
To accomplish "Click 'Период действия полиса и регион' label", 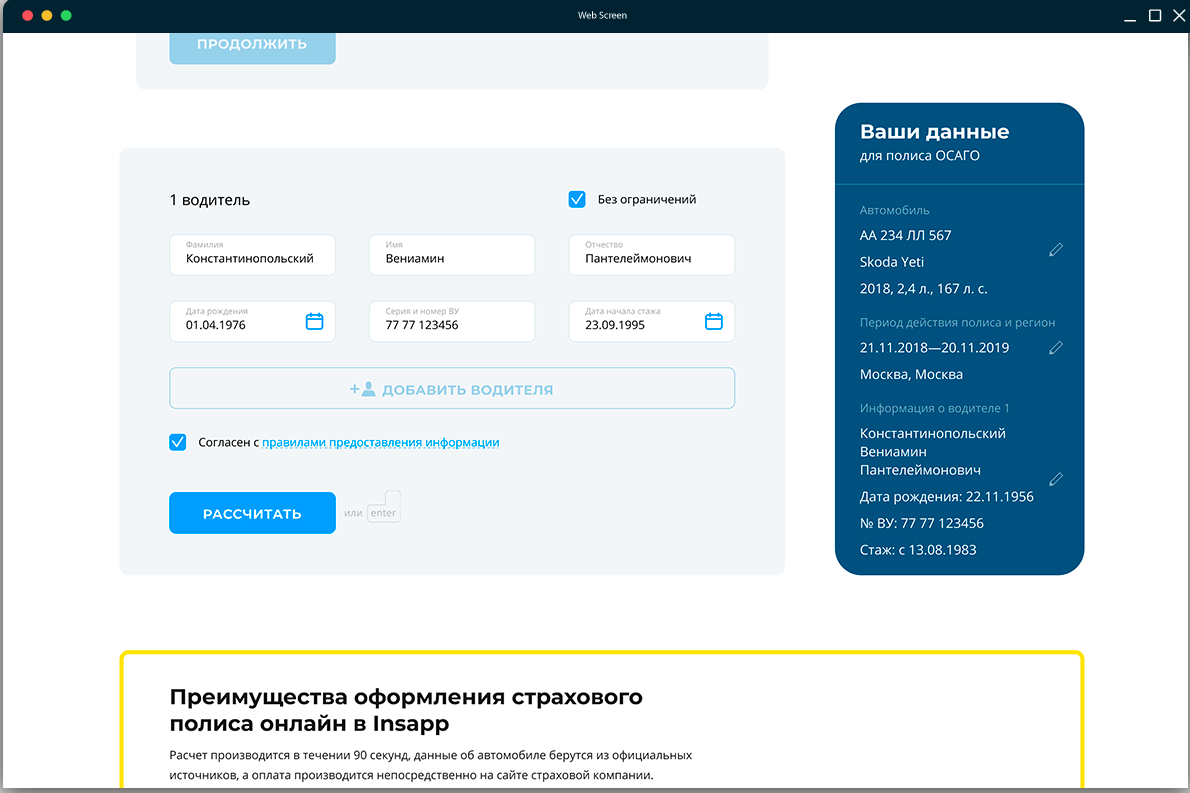I will click(x=958, y=323).
